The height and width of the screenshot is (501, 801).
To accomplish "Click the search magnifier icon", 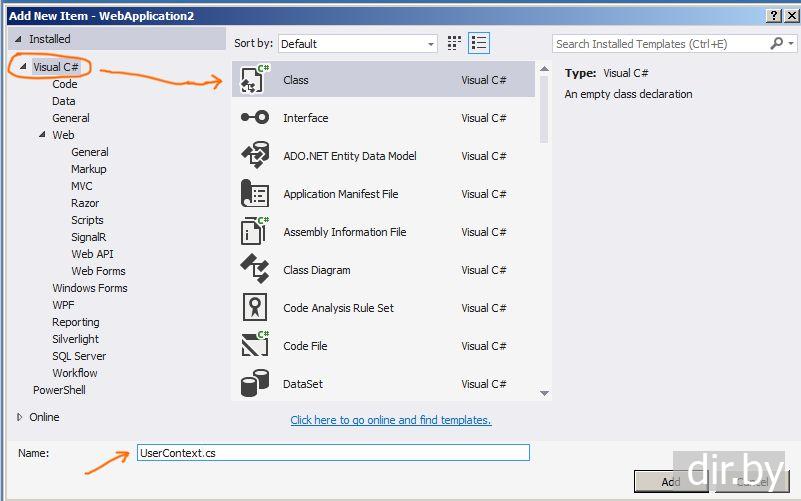I will (x=776, y=43).
